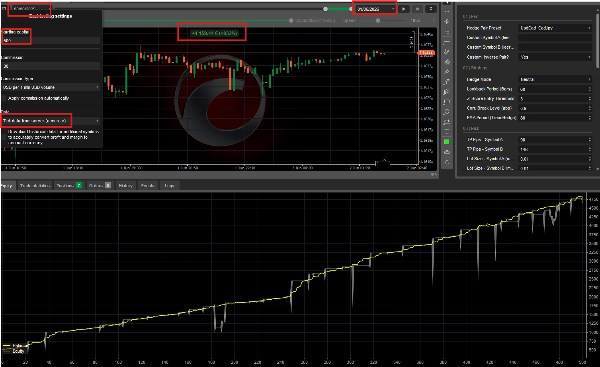Click the Custom Symbol B input field
The image size is (600, 367).
[x=555, y=47]
